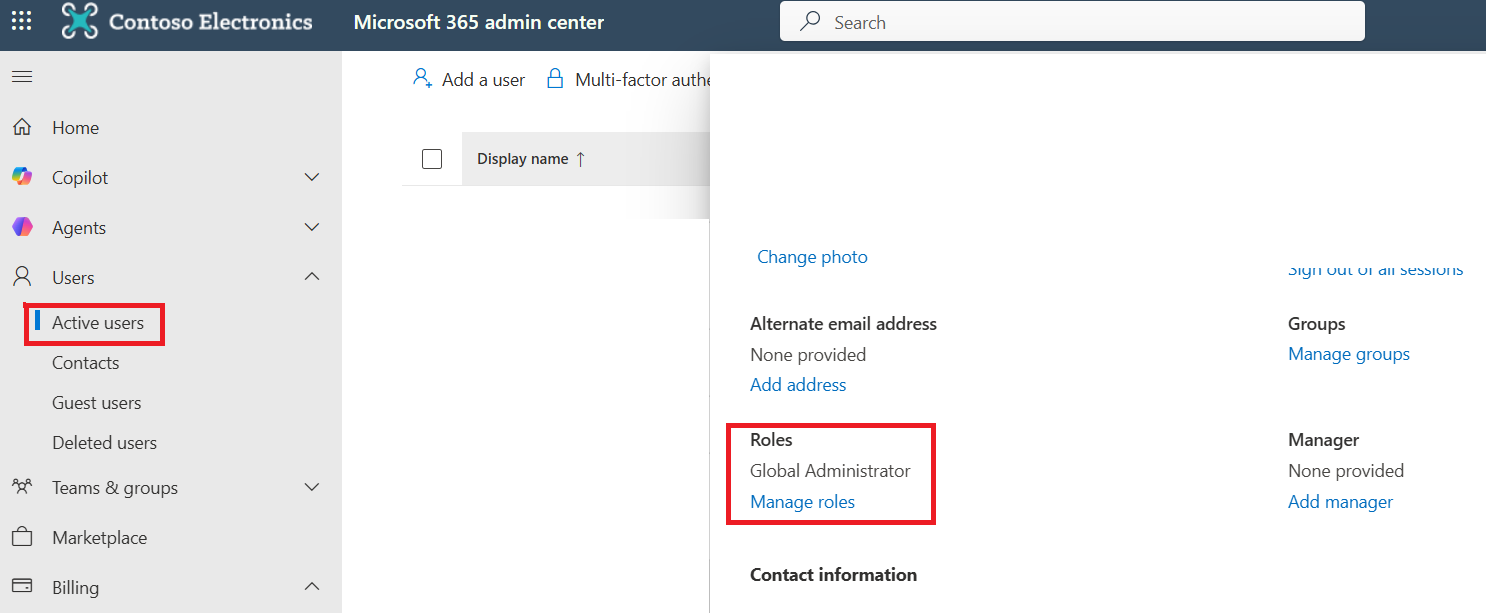The height and width of the screenshot is (614, 1486).
Task: Click the Manage roles link
Action: point(803,502)
